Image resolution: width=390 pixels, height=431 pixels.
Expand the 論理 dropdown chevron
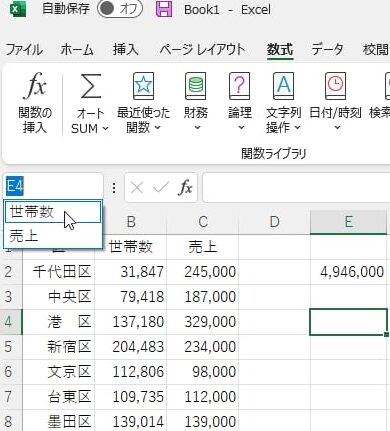241,128
